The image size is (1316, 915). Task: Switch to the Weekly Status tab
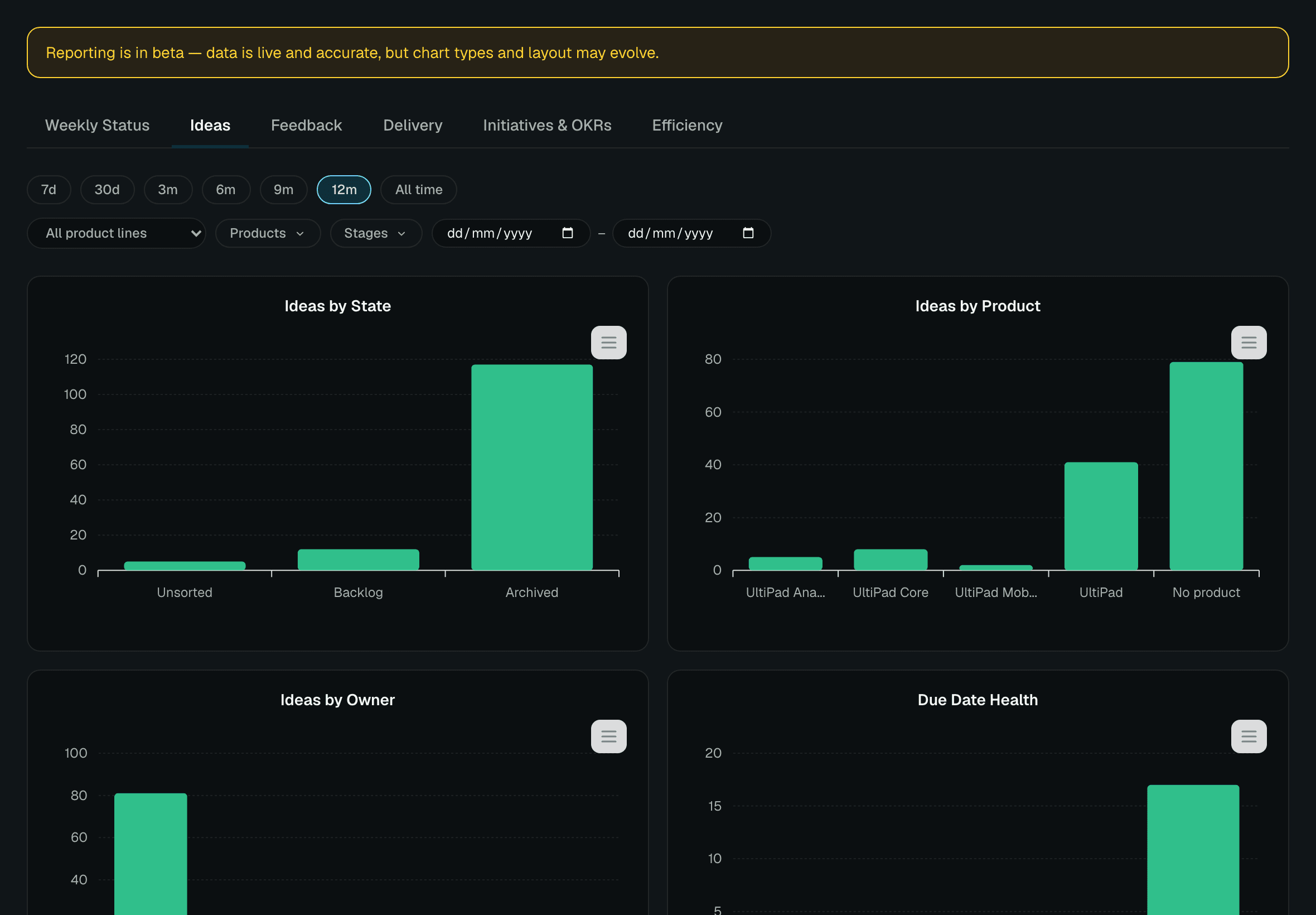click(x=98, y=126)
